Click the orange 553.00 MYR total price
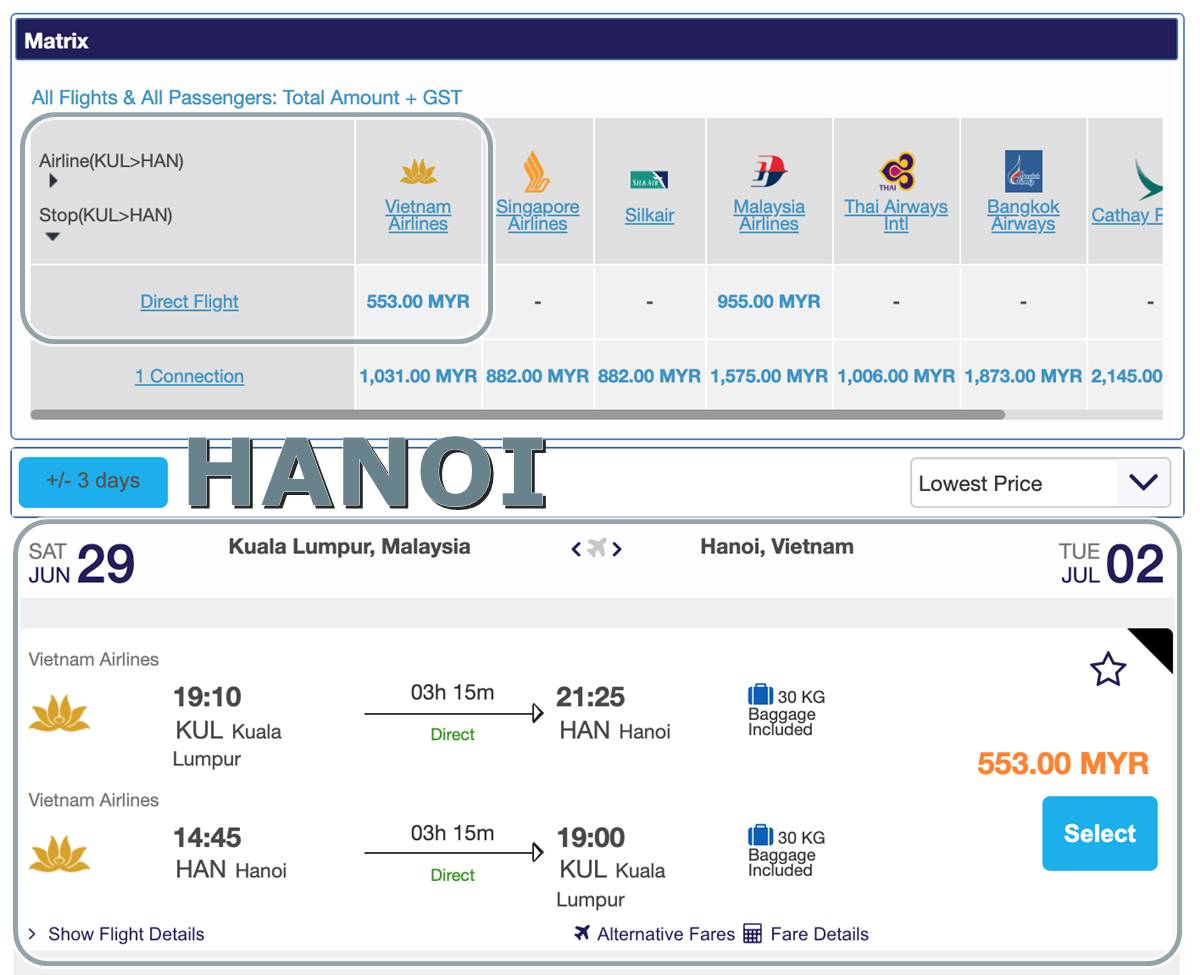This screenshot has height=975, width=1200. click(x=1063, y=764)
